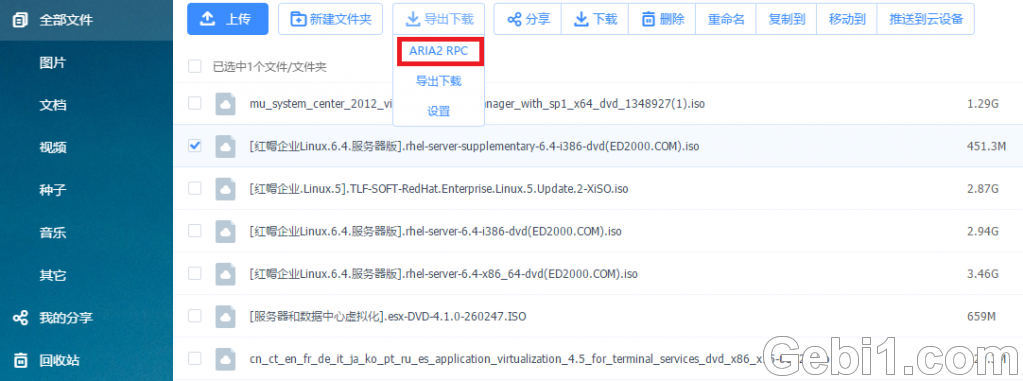Click the 3.46G size value
Viewport: 1023px width, 381px height.
983,273
